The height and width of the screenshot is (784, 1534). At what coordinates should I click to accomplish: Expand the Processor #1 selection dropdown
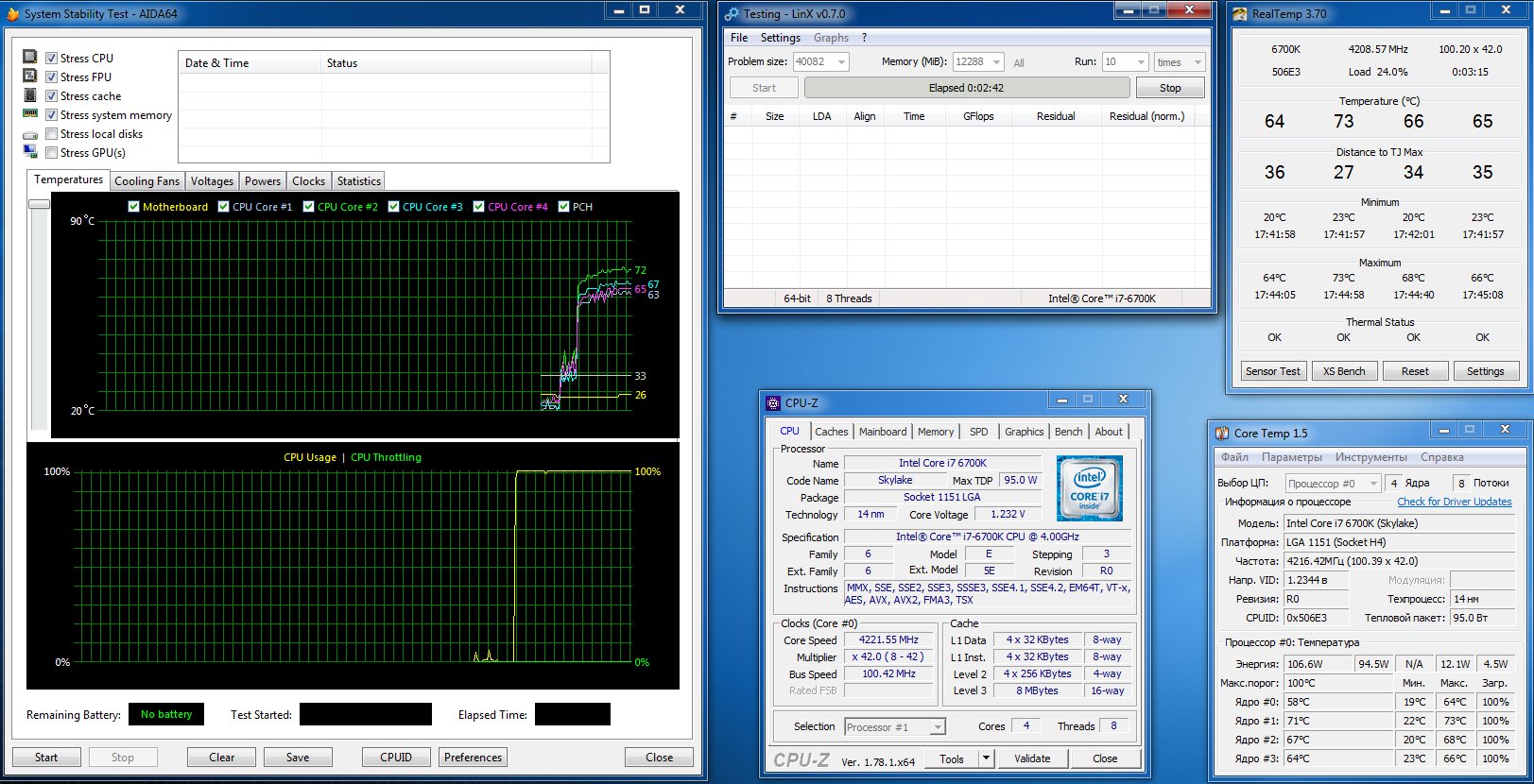point(937,726)
